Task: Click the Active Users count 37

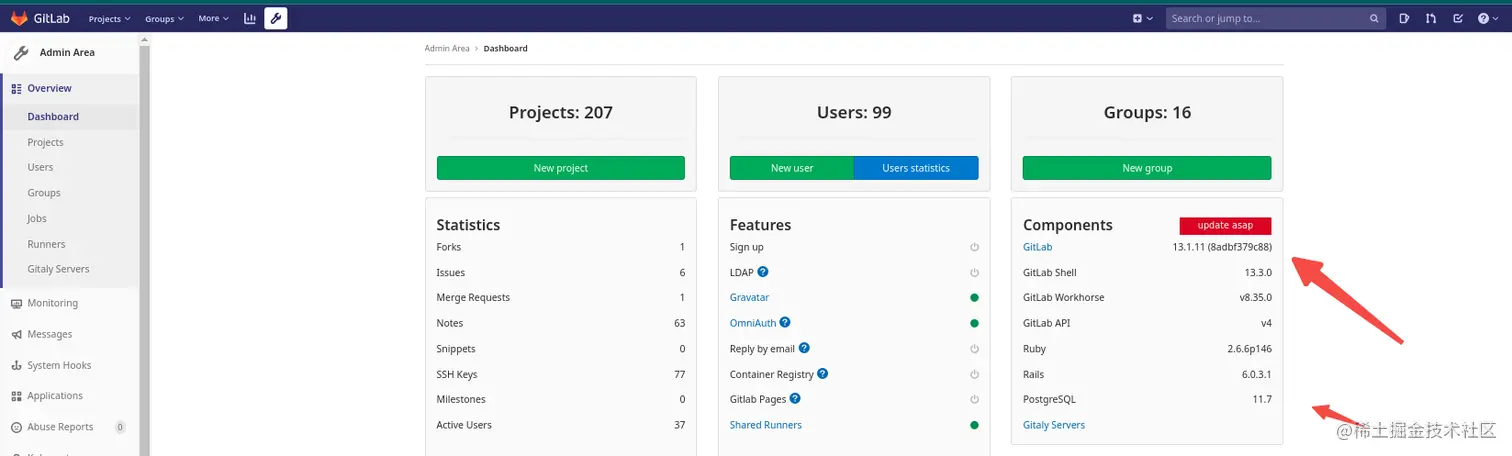Action: 680,425
